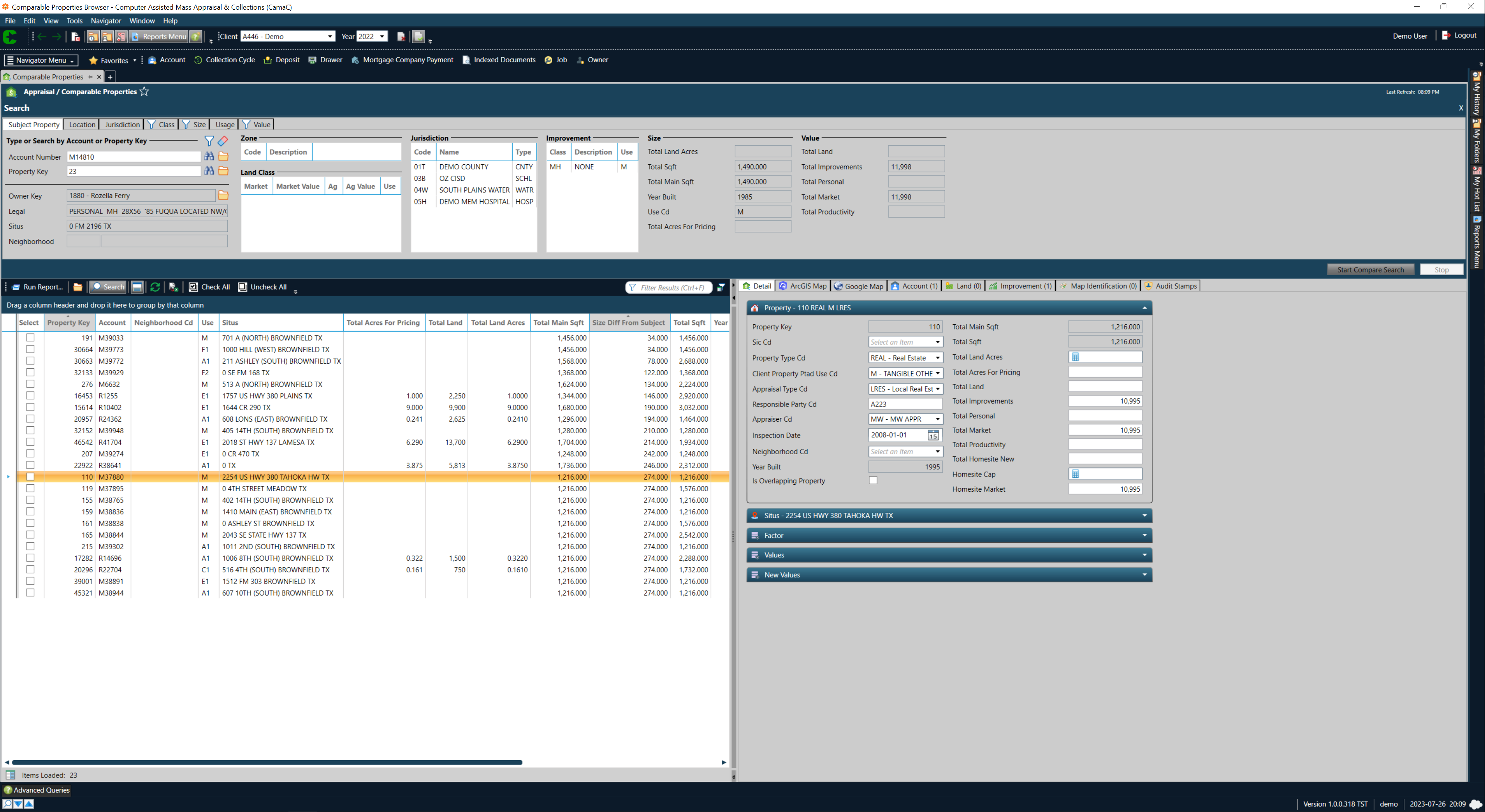
Task: Open the Drawer shortcut
Action: point(325,60)
